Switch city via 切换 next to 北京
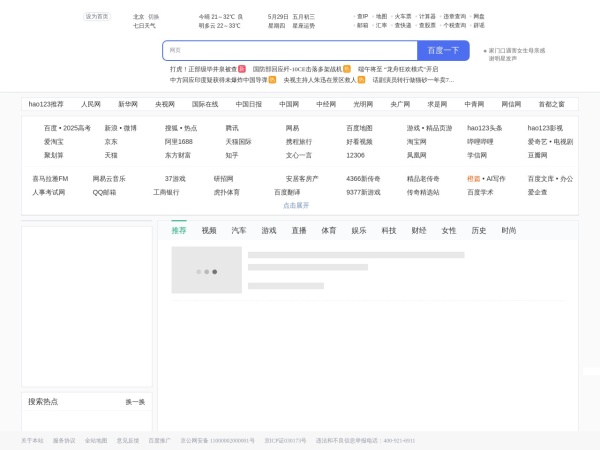The height and width of the screenshot is (450, 600). coord(153,17)
